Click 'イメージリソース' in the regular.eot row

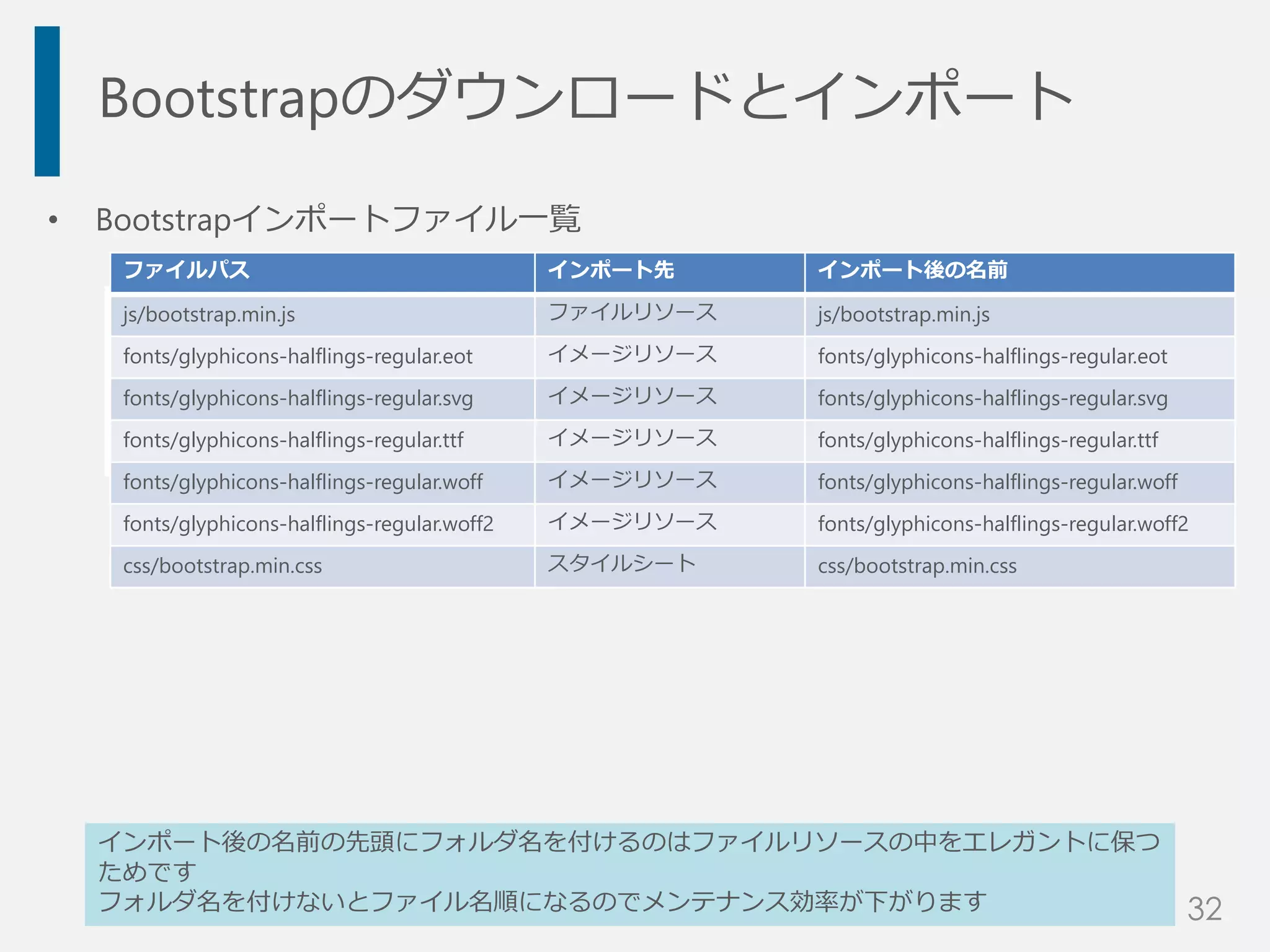(633, 354)
